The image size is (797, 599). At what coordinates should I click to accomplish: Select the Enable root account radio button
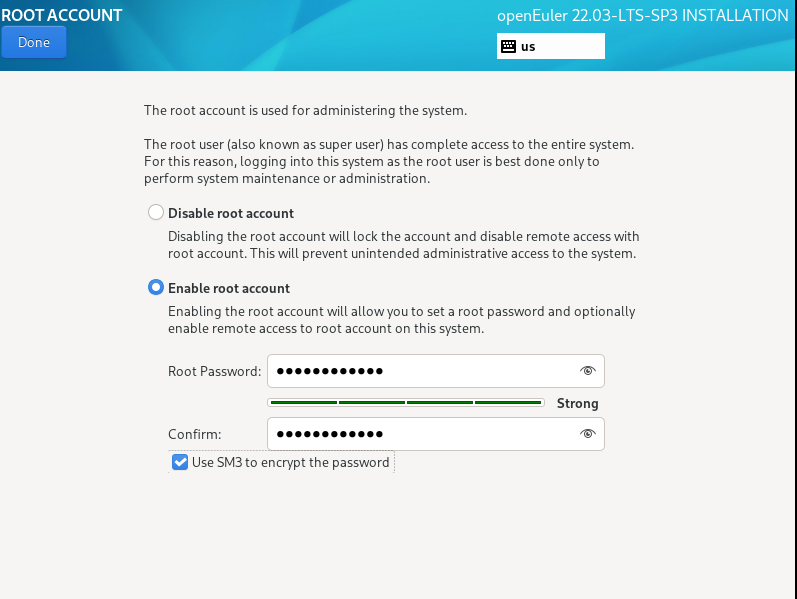pos(156,288)
